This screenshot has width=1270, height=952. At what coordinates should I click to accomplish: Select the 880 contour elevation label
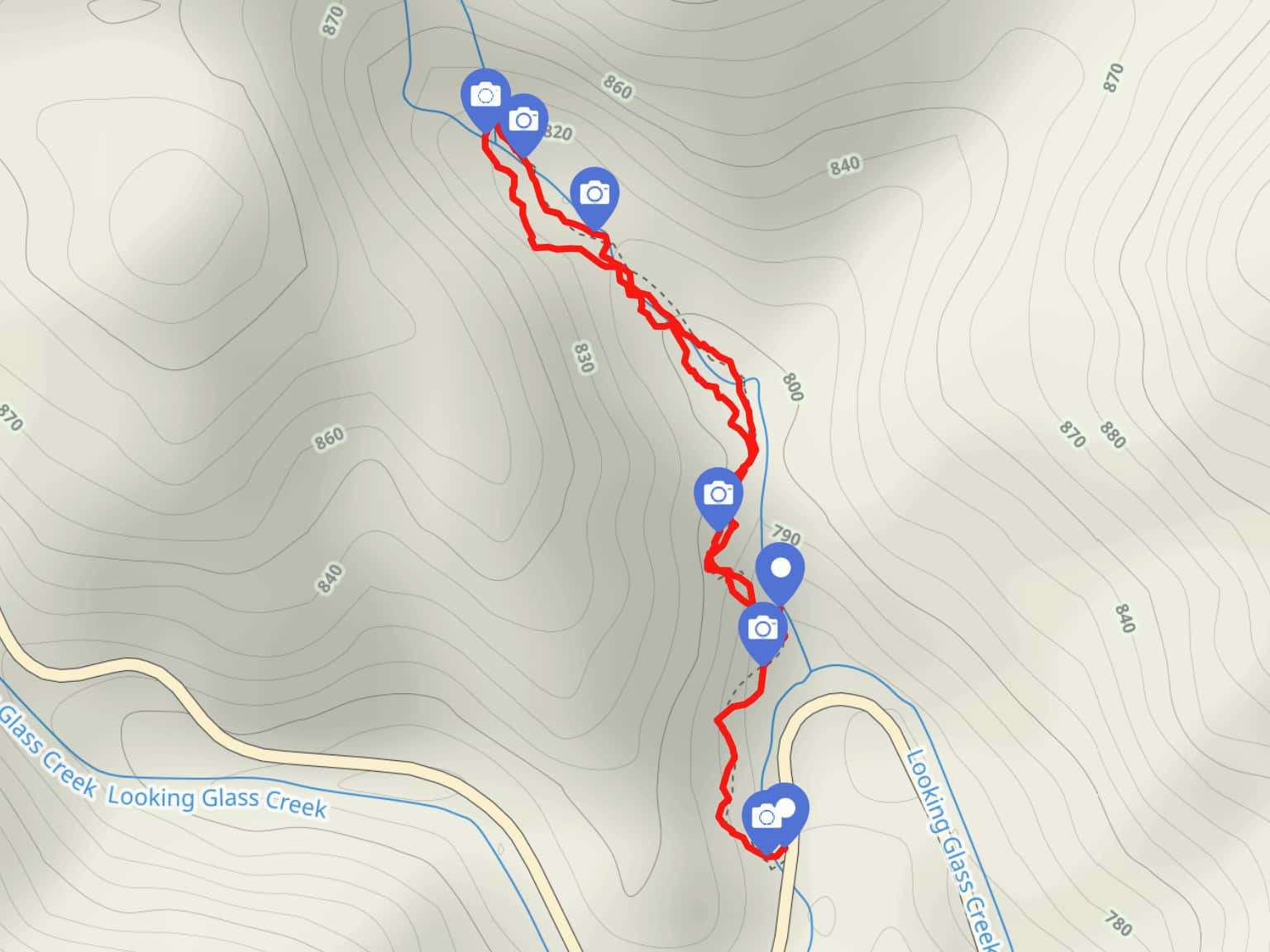(x=1112, y=435)
